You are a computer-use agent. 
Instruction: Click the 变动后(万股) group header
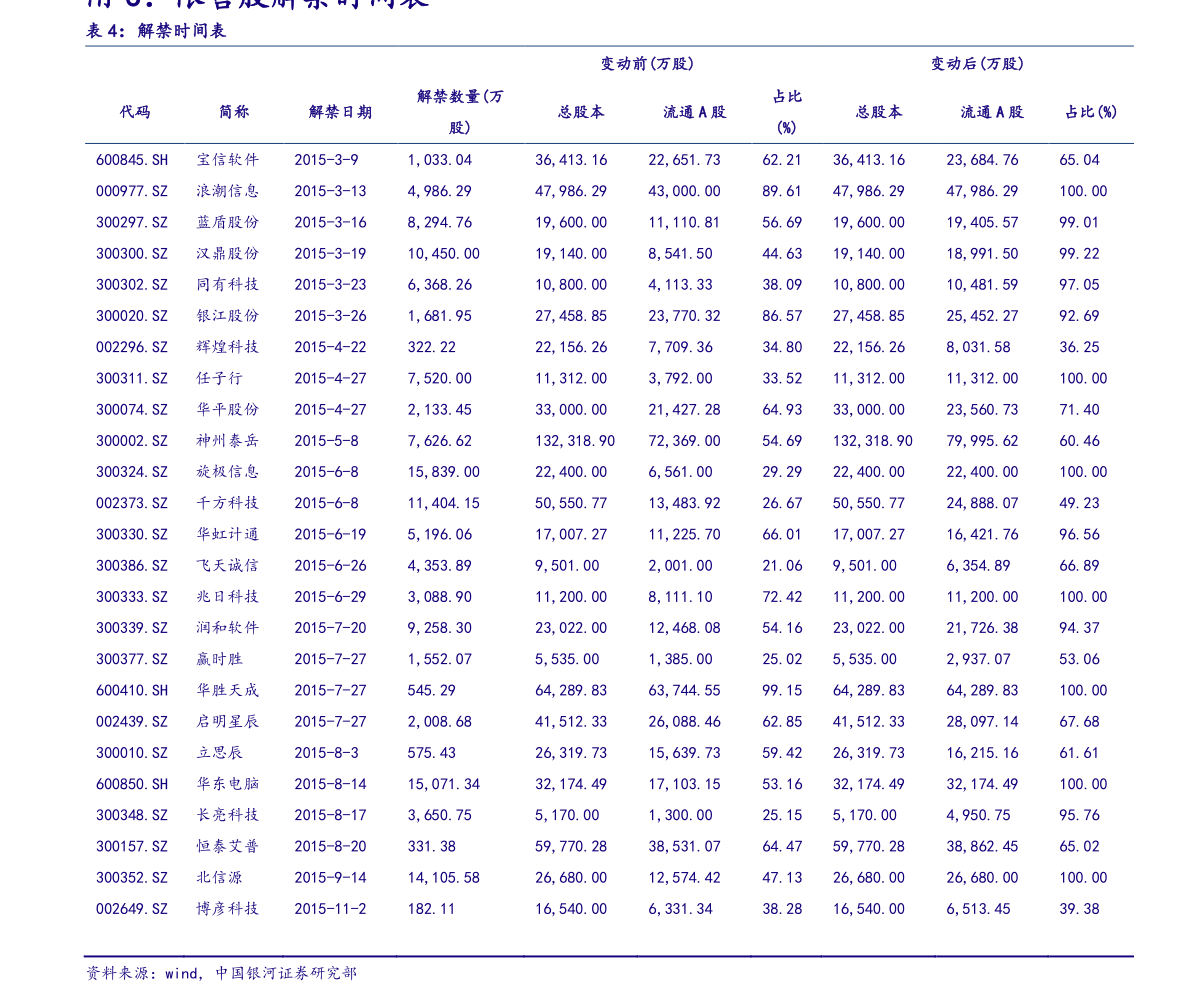click(x=977, y=64)
